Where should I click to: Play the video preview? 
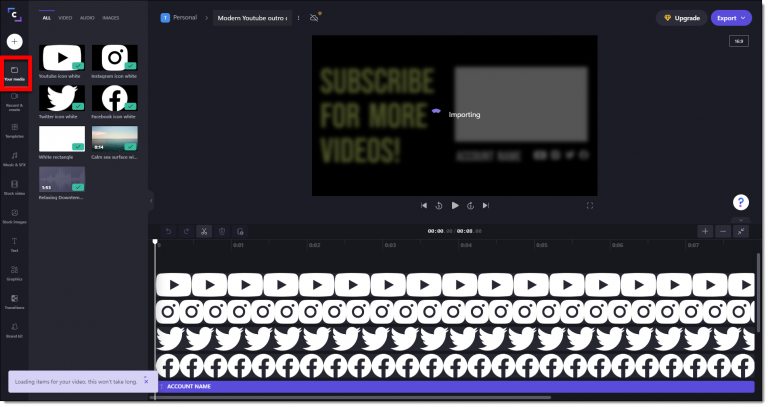tap(455, 206)
